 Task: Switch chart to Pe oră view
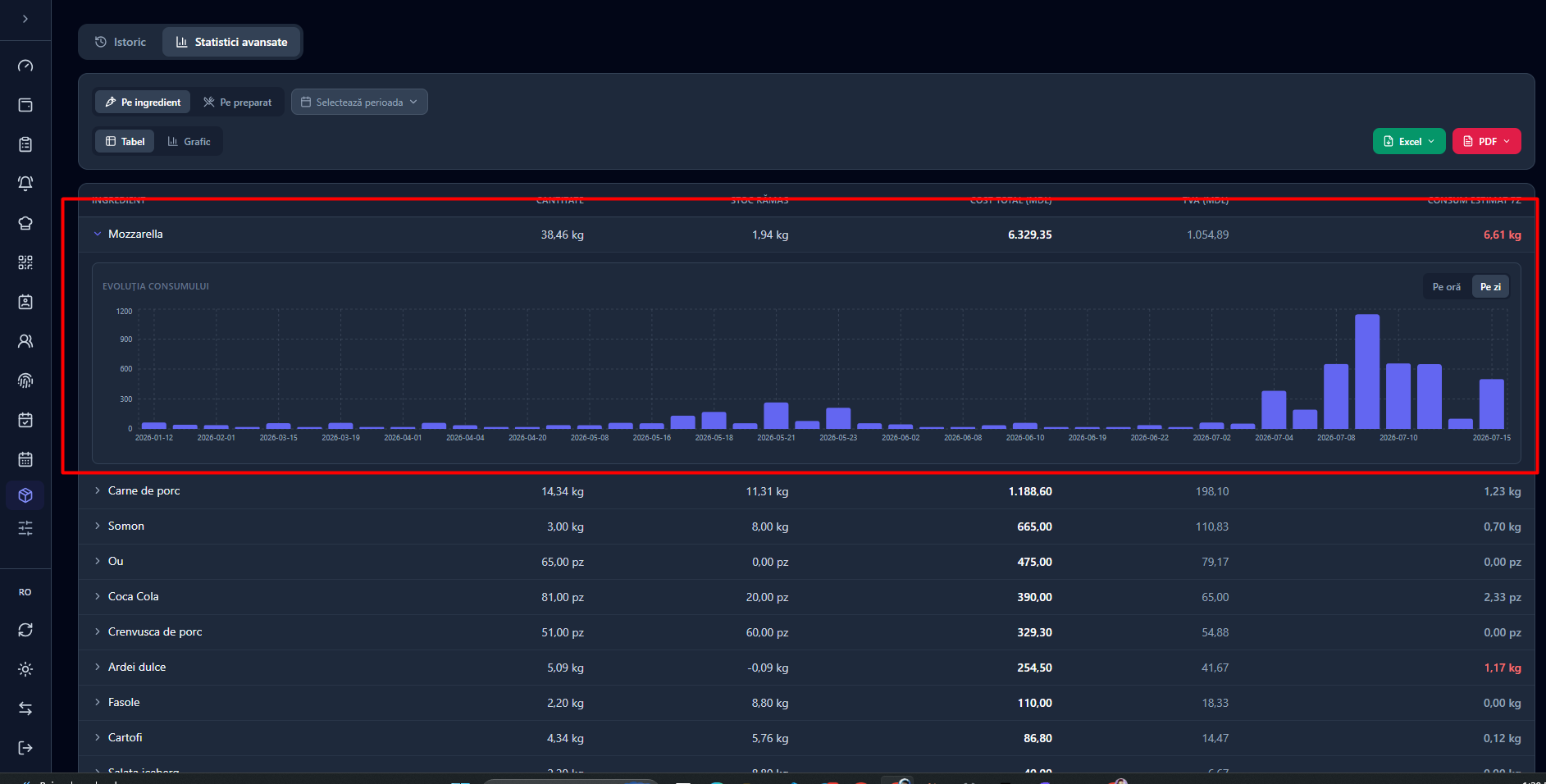(x=1447, y=287)
